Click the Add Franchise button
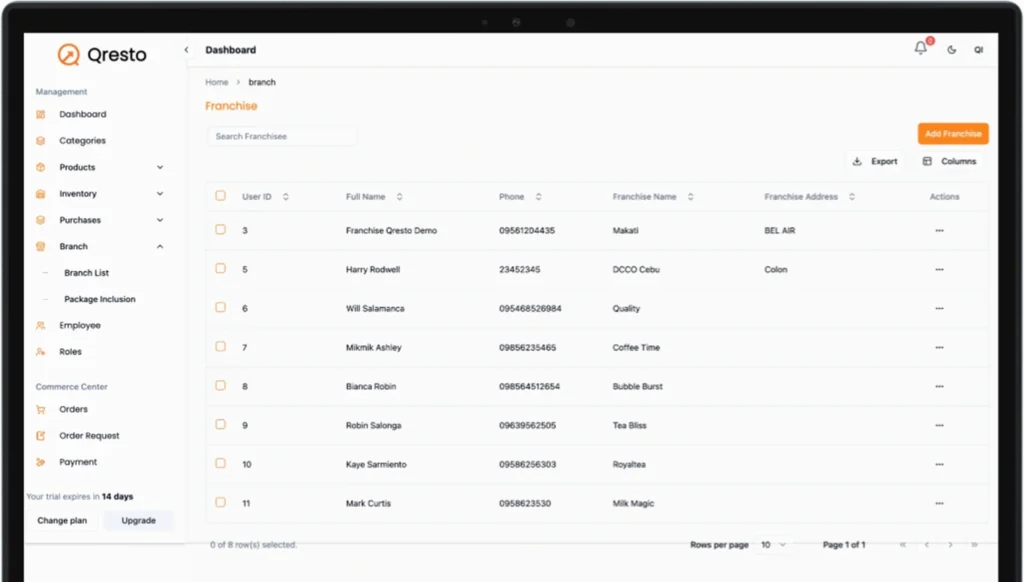The image size is (1024, 582). point(952,134)
